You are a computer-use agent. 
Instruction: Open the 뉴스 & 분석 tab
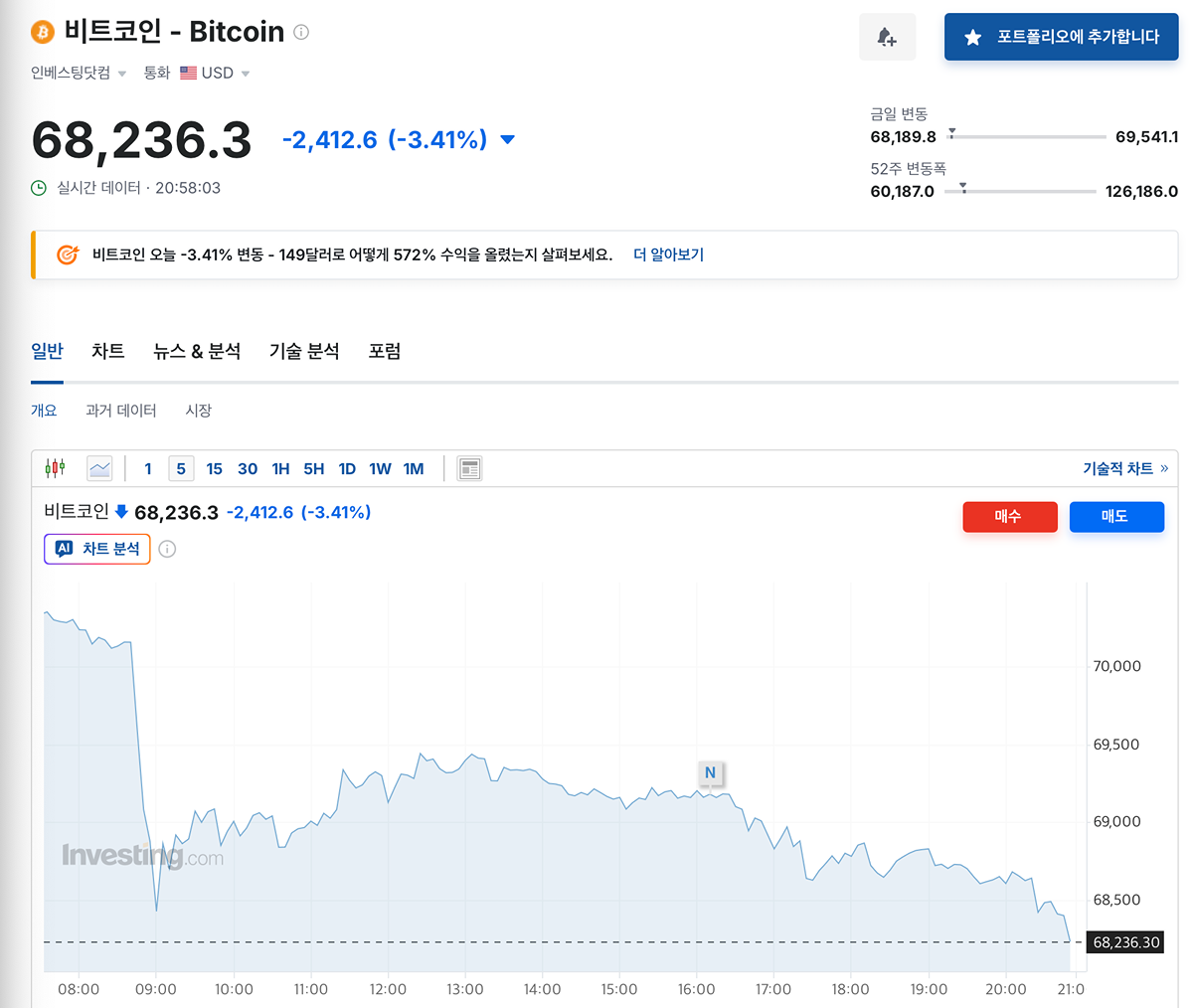[197, 351]
